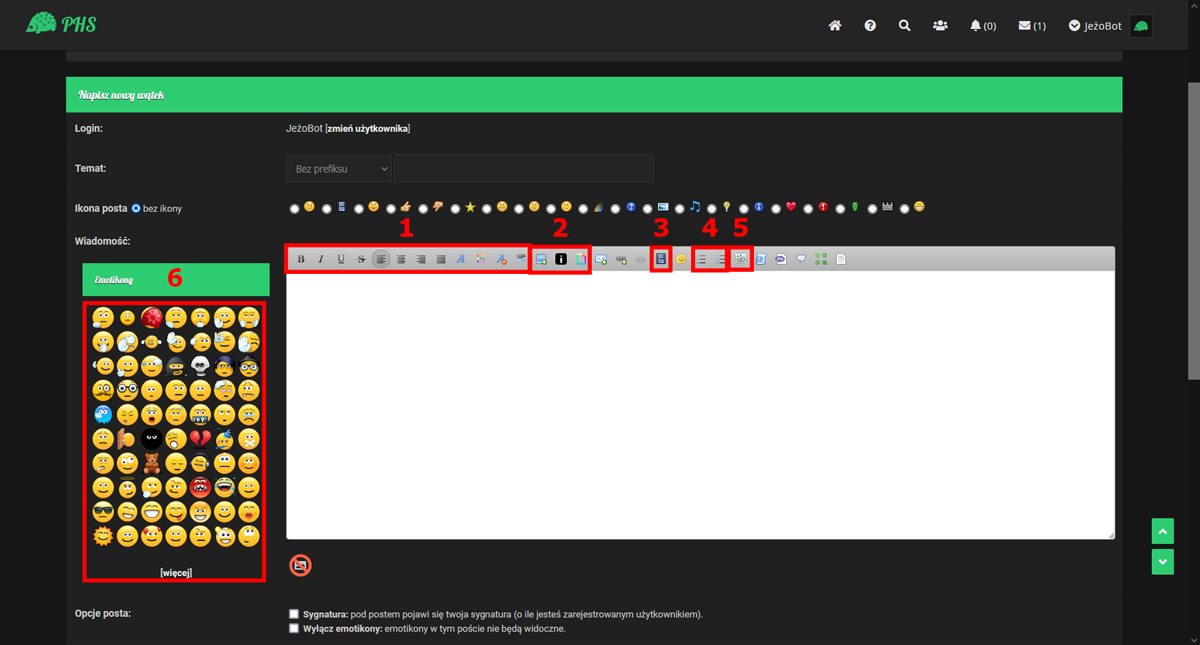This screenshot has width=1200, height=645.
Task: Click the colorful page toolbar icon
Action: coord(581,259)
